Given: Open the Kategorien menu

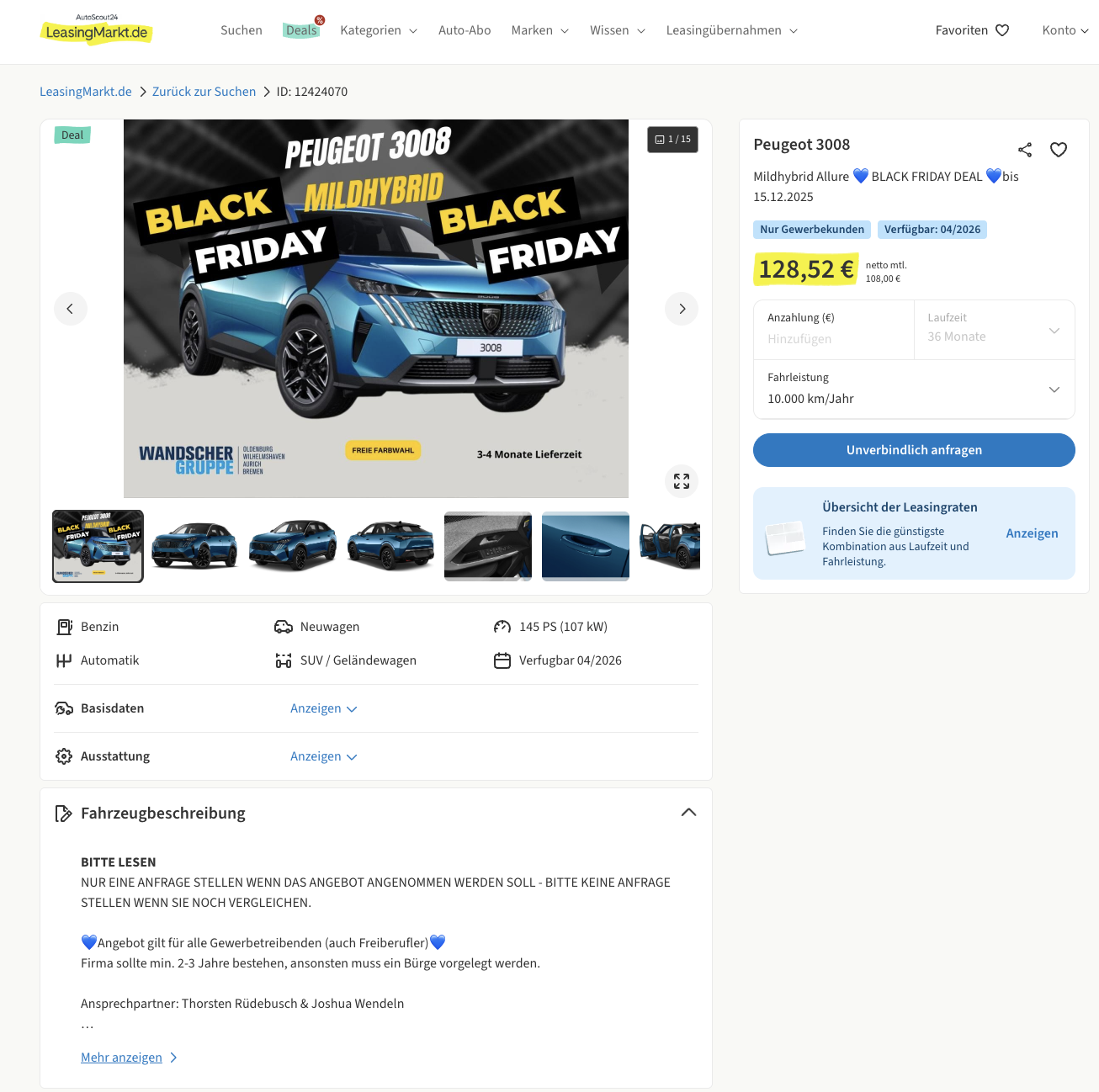Looking at the screenshot, I should [379, 30].
